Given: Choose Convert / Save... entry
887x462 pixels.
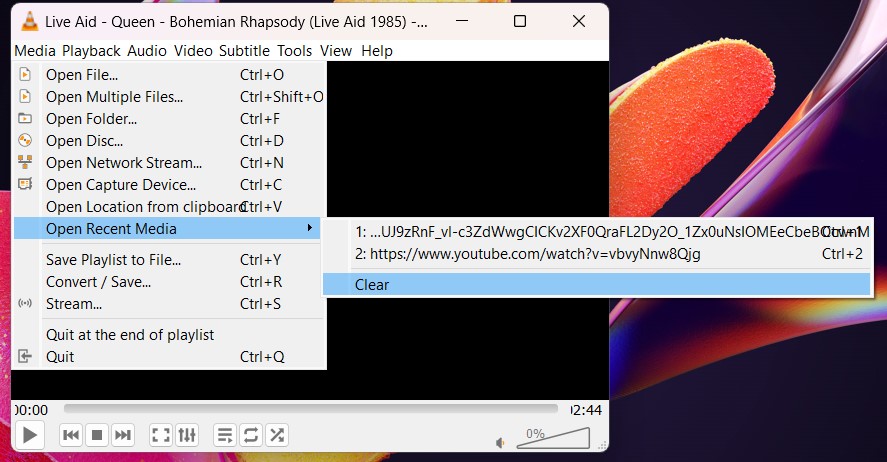Looking at the screenshot, I should 169,282.
